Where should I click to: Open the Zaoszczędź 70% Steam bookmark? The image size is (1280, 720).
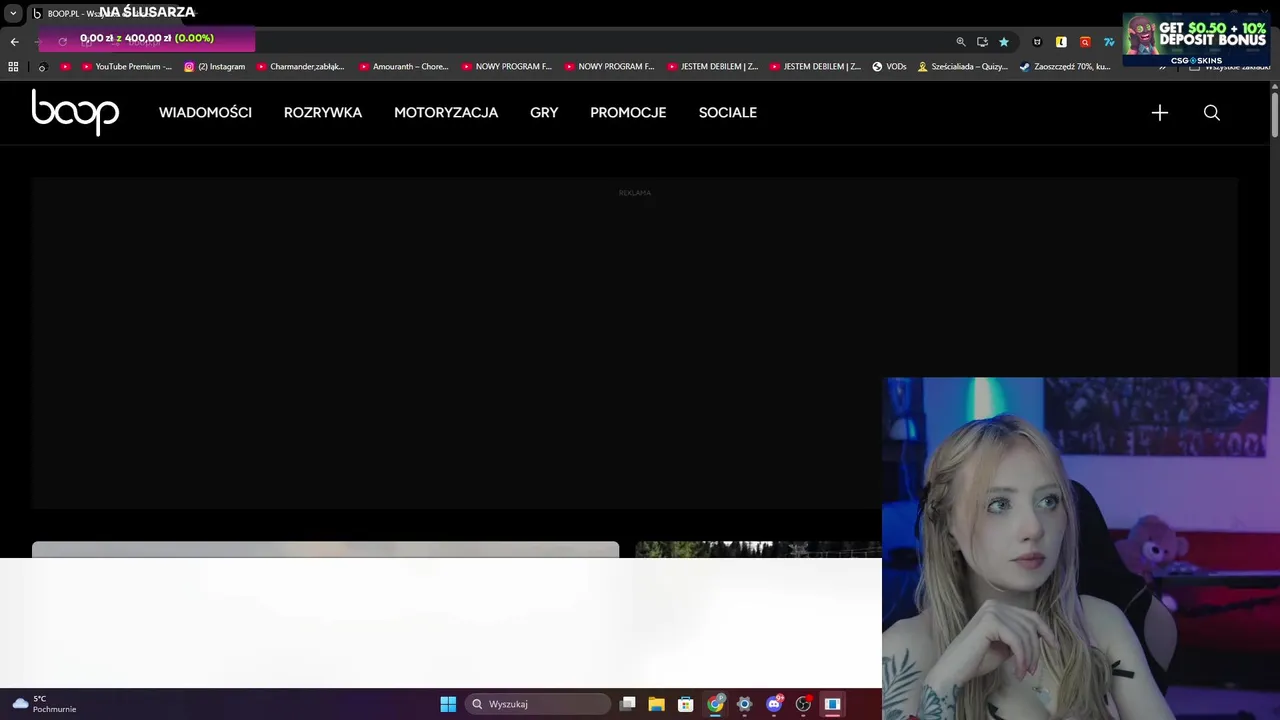[x=1065, y=67]
